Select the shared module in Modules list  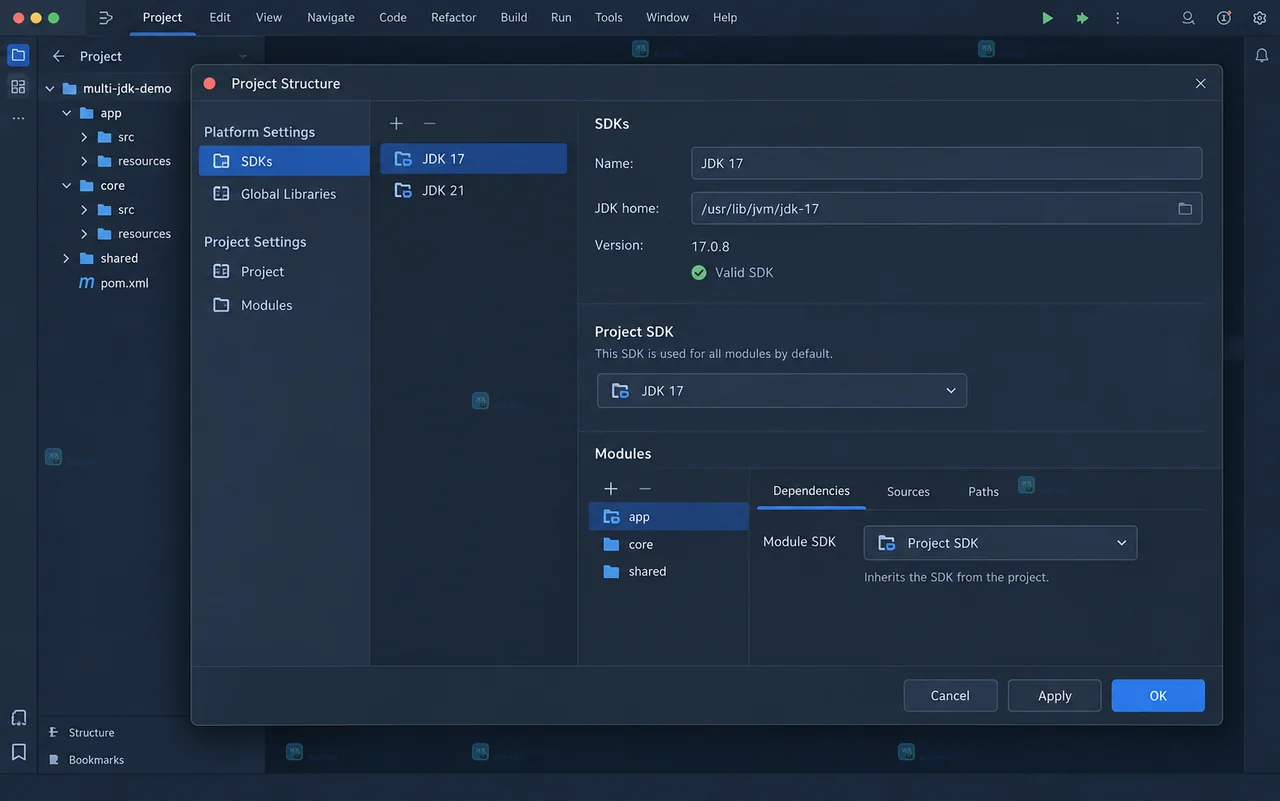click(x=668, y=571)
